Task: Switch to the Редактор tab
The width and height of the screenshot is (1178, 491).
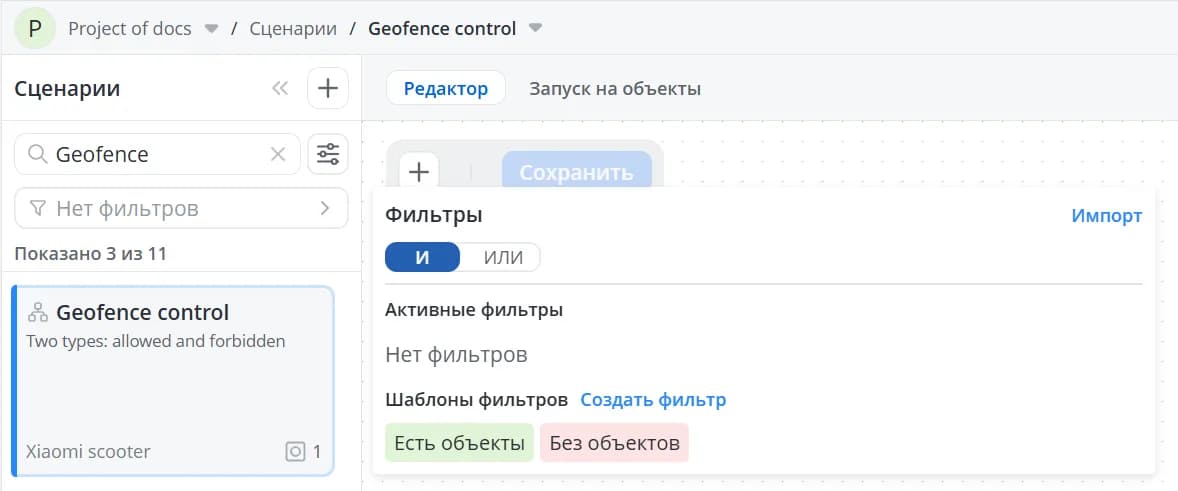Action: pyautogui.click(x=446, y=89)
